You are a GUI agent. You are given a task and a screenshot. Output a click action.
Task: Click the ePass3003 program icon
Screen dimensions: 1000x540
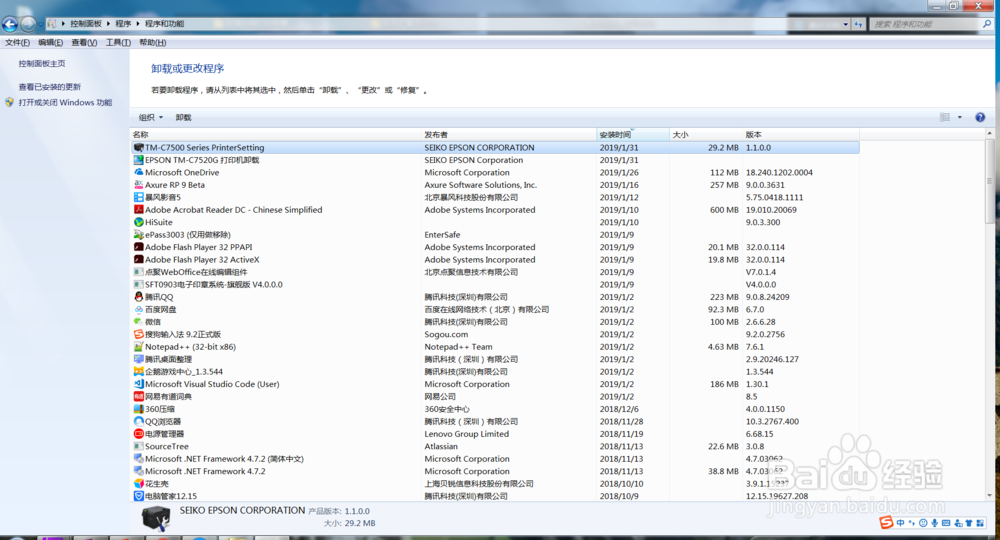(138, 235)
